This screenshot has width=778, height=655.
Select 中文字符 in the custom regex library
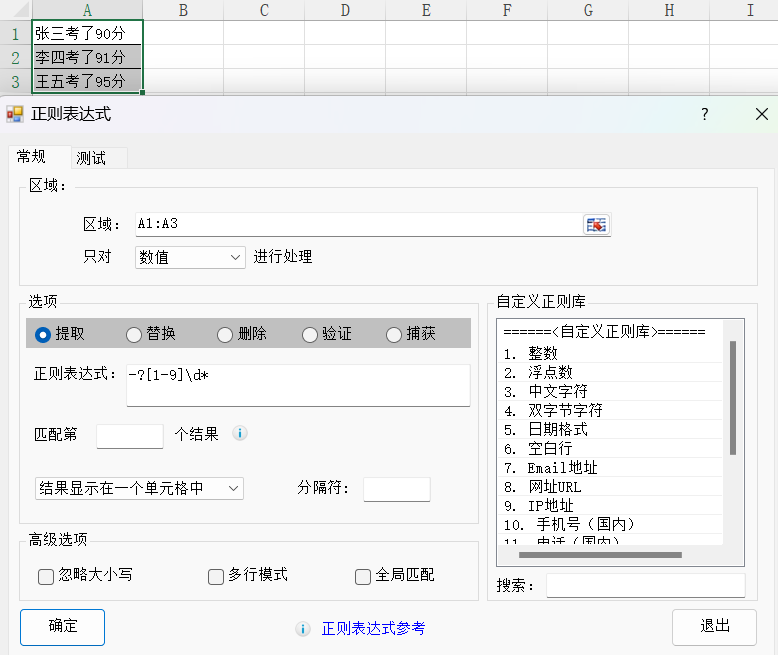point(558,391)
